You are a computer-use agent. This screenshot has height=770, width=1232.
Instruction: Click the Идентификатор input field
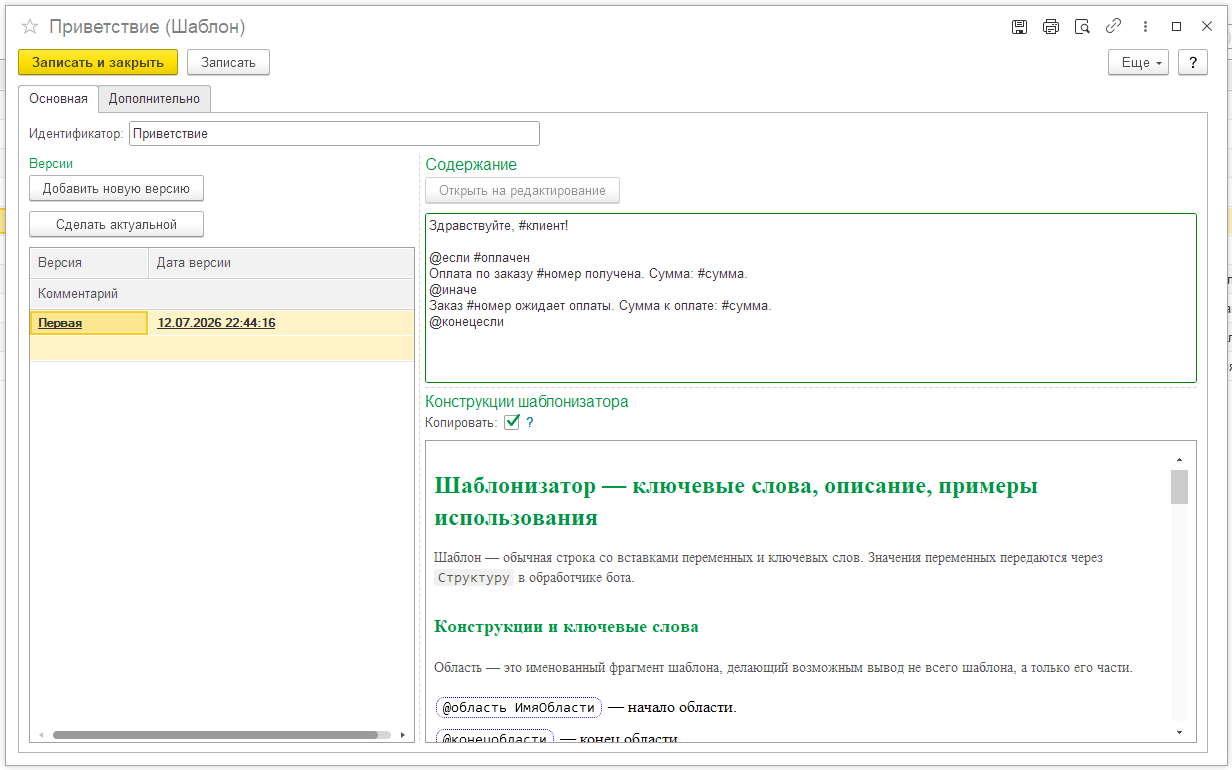pyautogui.click(x=334, y=133)
